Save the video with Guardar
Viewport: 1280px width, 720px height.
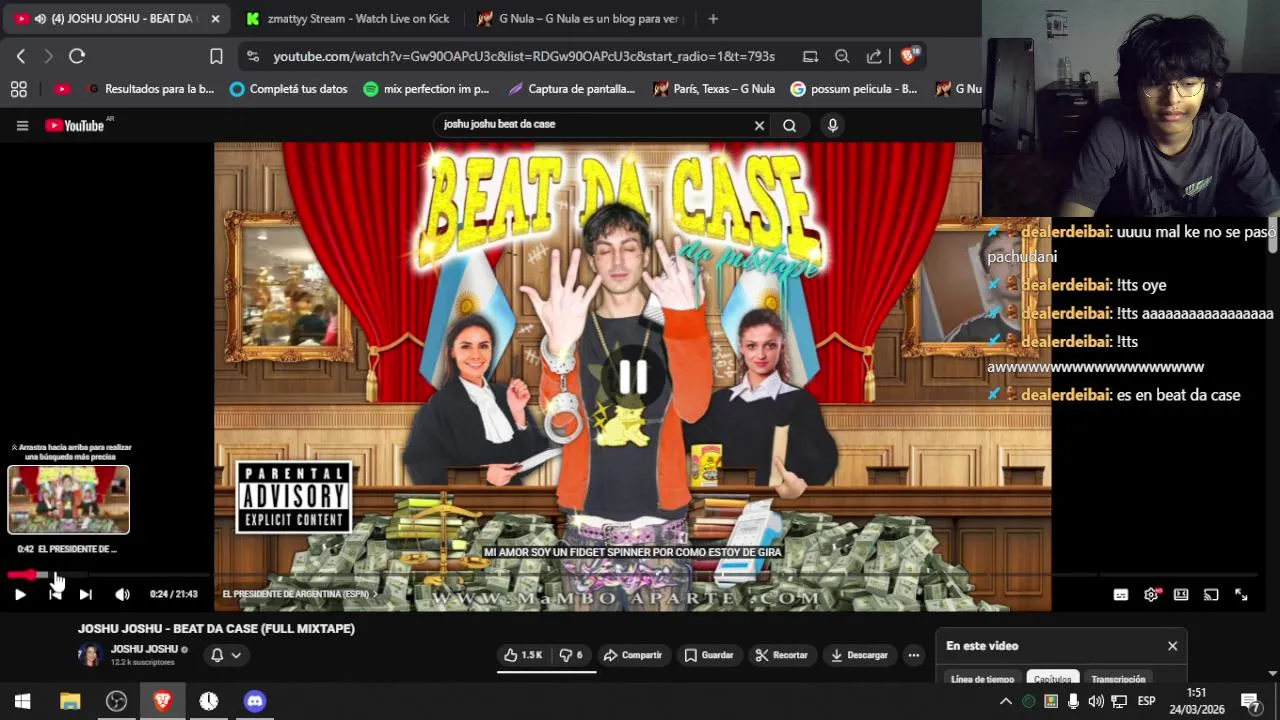[709, 655]
